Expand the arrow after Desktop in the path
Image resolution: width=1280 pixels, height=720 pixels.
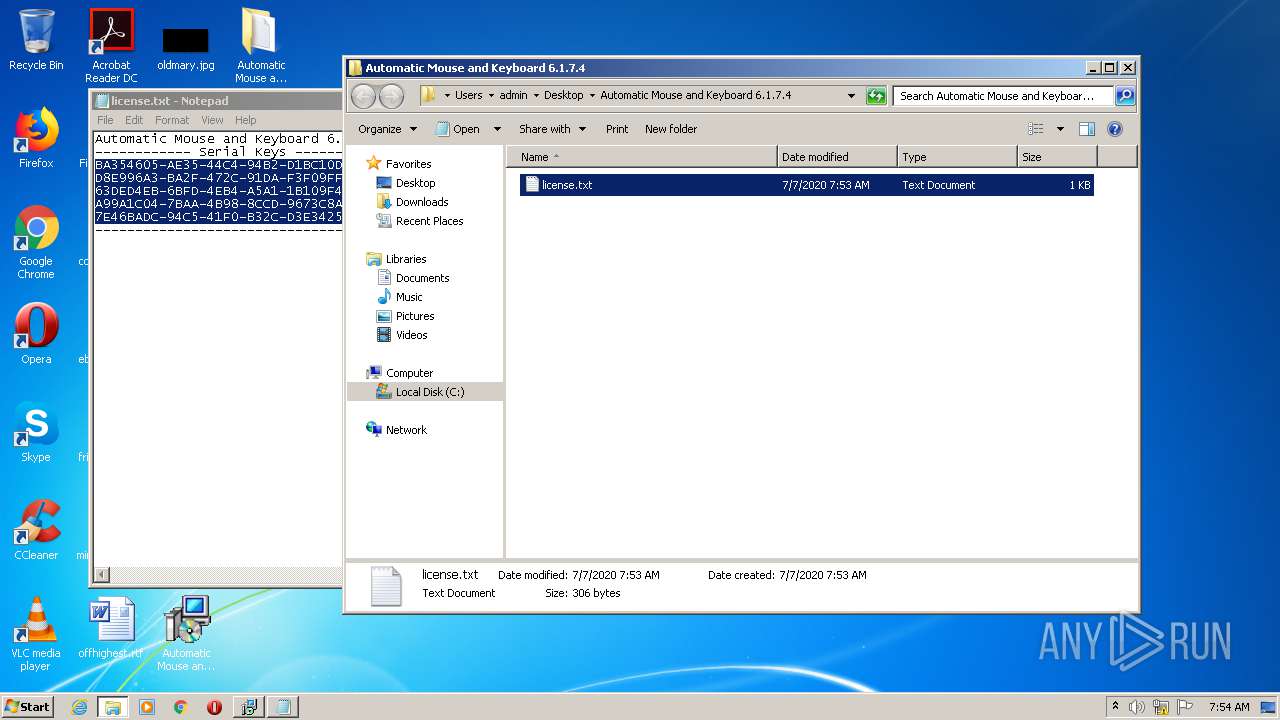click(592, 96)
